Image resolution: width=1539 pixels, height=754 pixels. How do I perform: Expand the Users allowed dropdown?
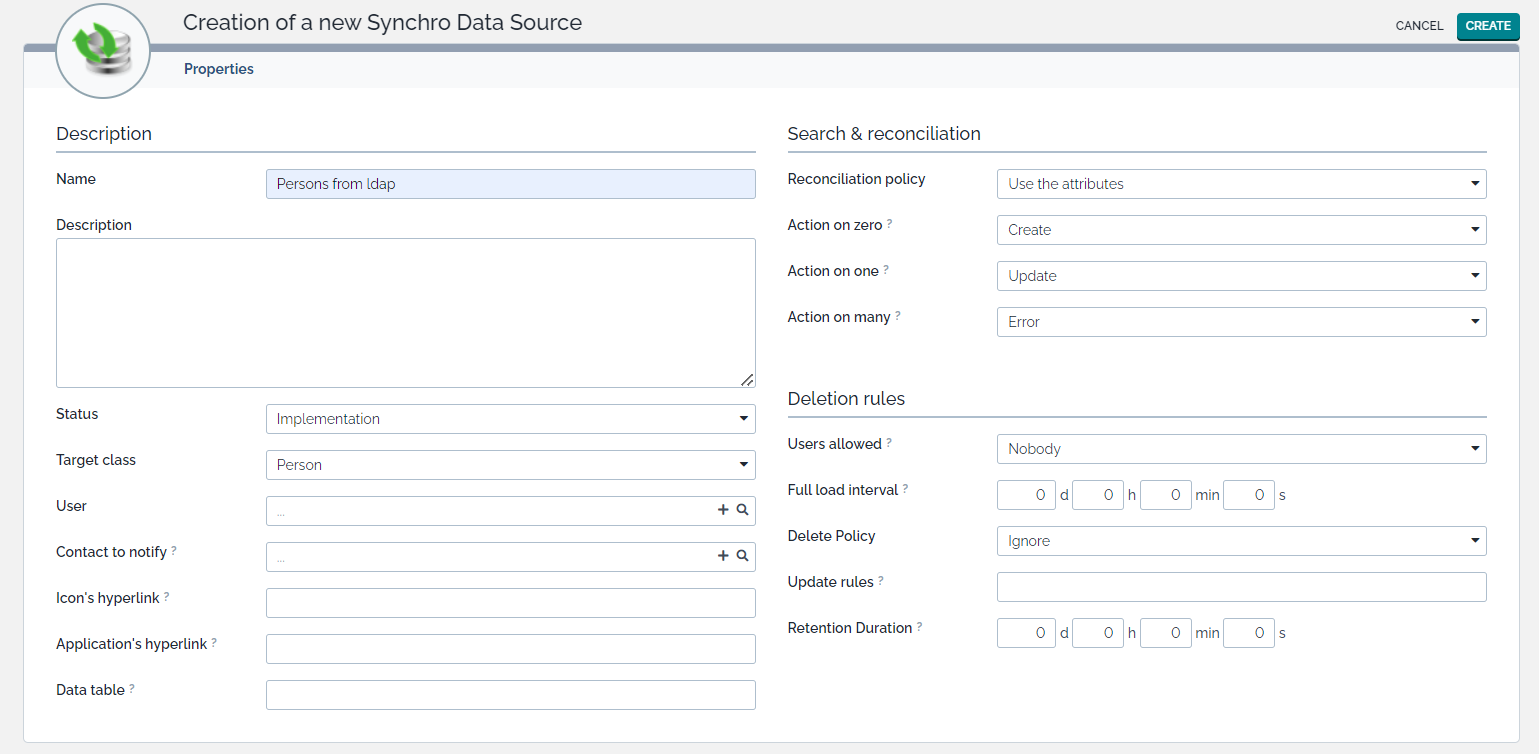point(1241,449)
